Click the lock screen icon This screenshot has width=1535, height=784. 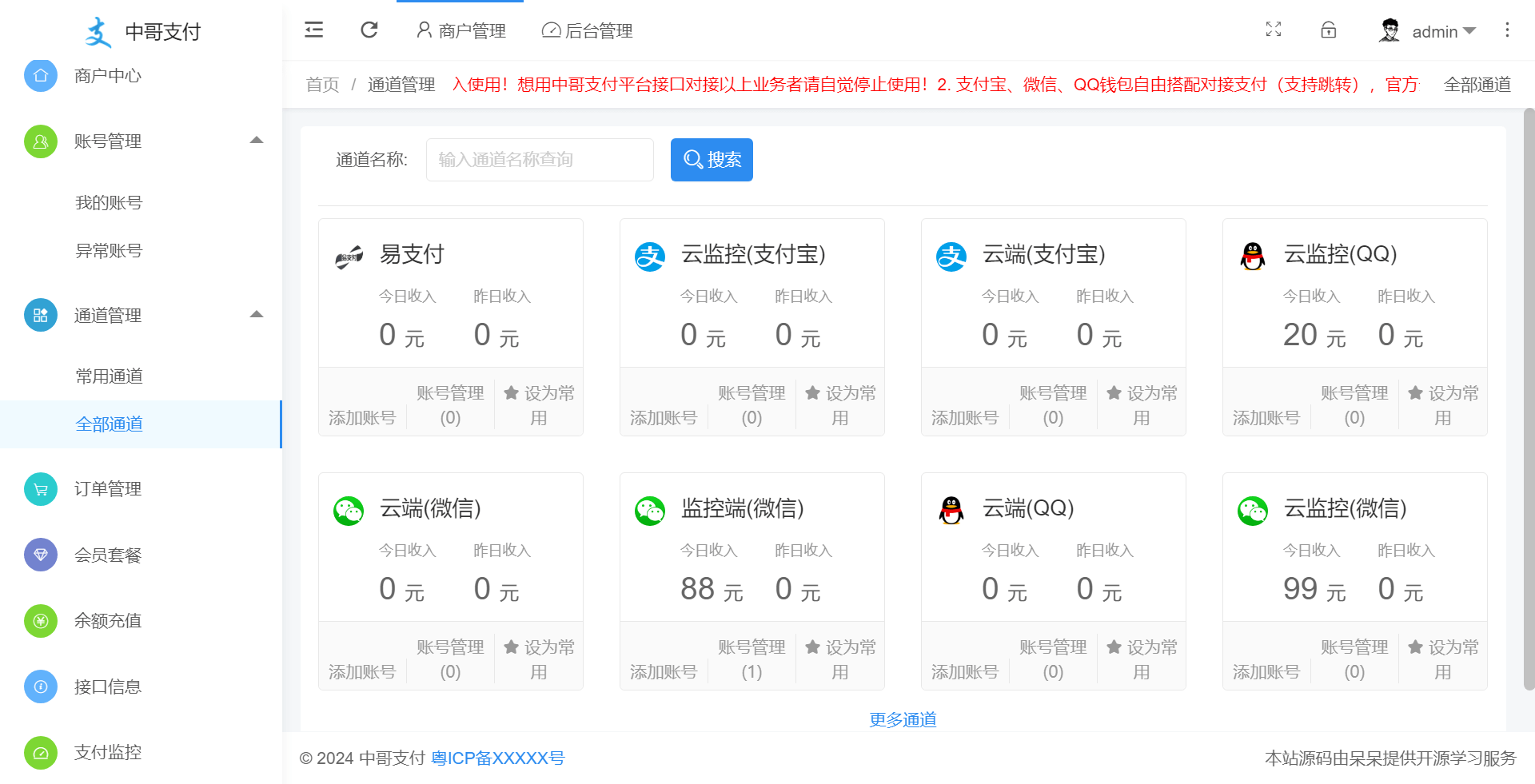click(1328, 30)
